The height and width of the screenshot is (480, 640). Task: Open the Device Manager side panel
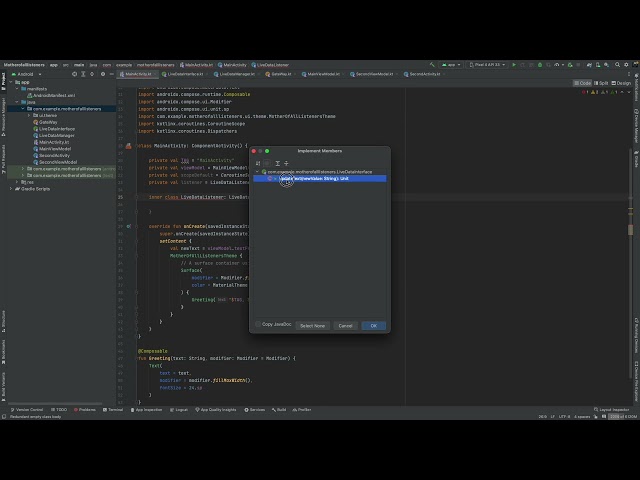click(636, 126)
